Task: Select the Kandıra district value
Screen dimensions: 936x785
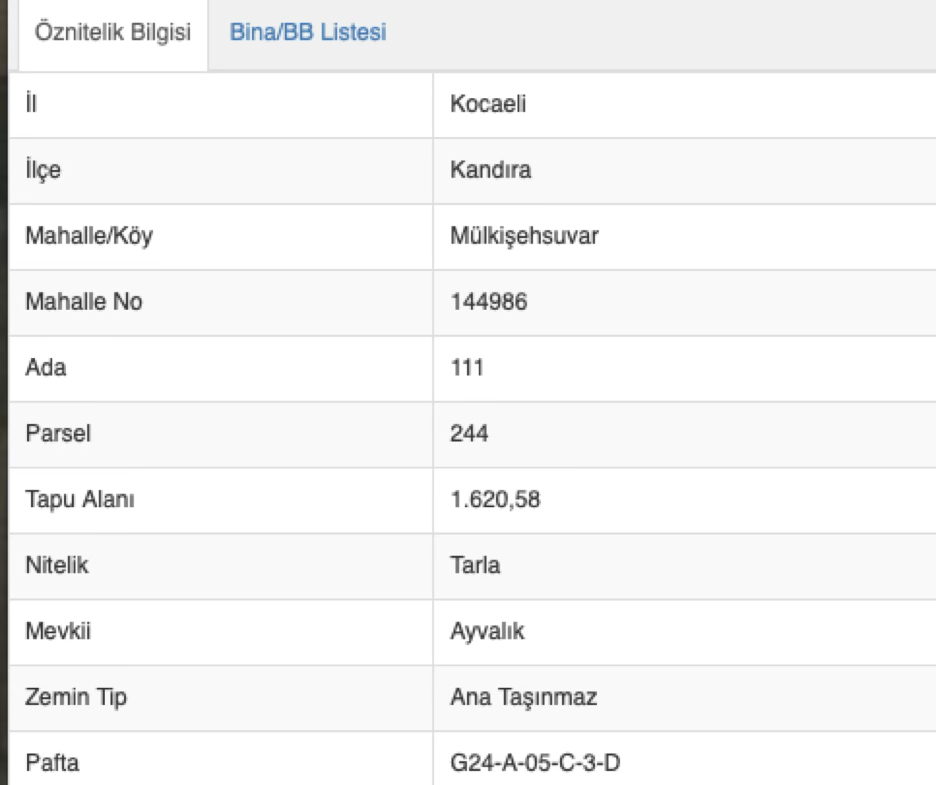Action: pyautogui.click(x=491, y=170)
